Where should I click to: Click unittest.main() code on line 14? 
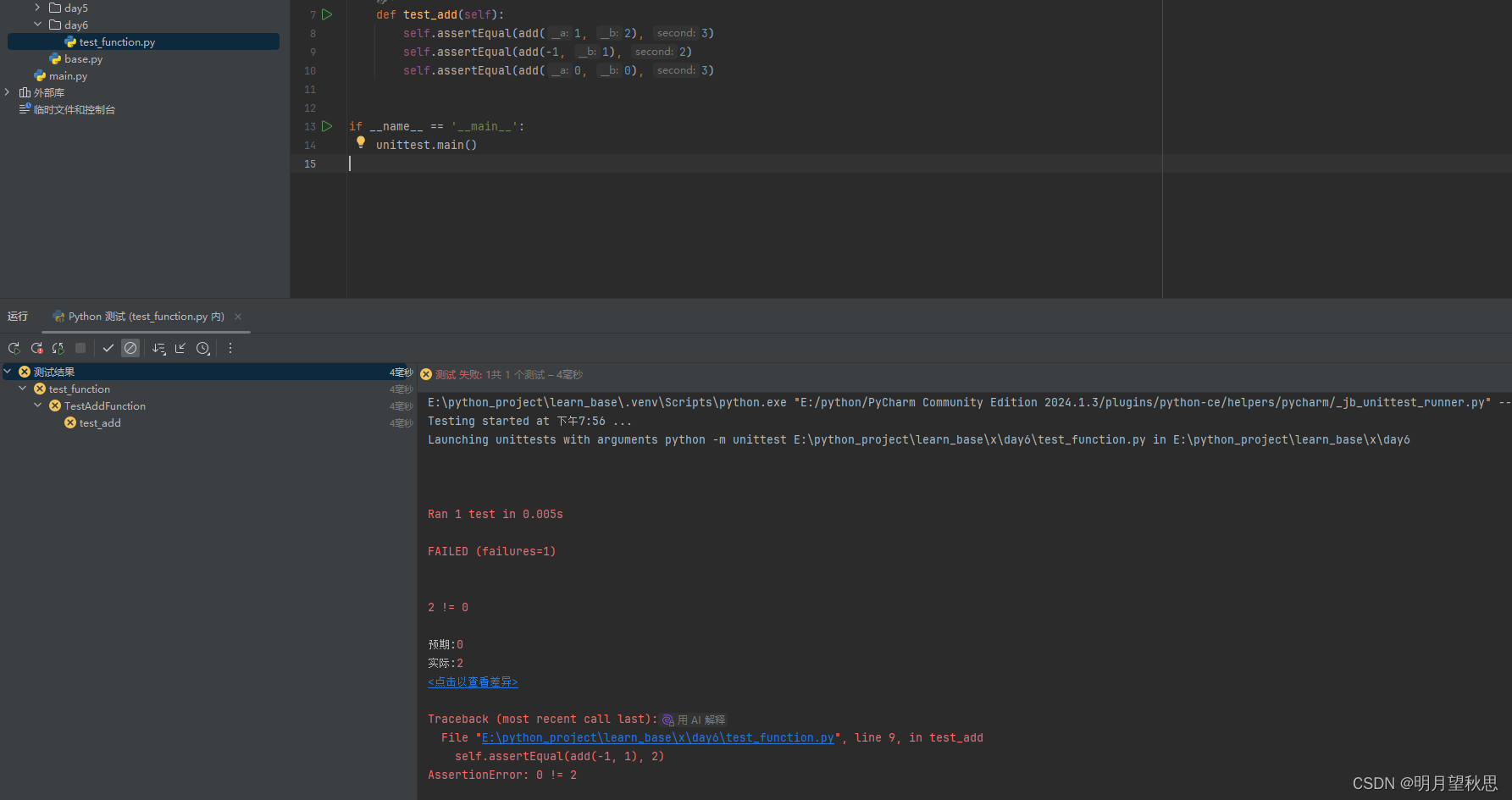[x=426, y=146]
